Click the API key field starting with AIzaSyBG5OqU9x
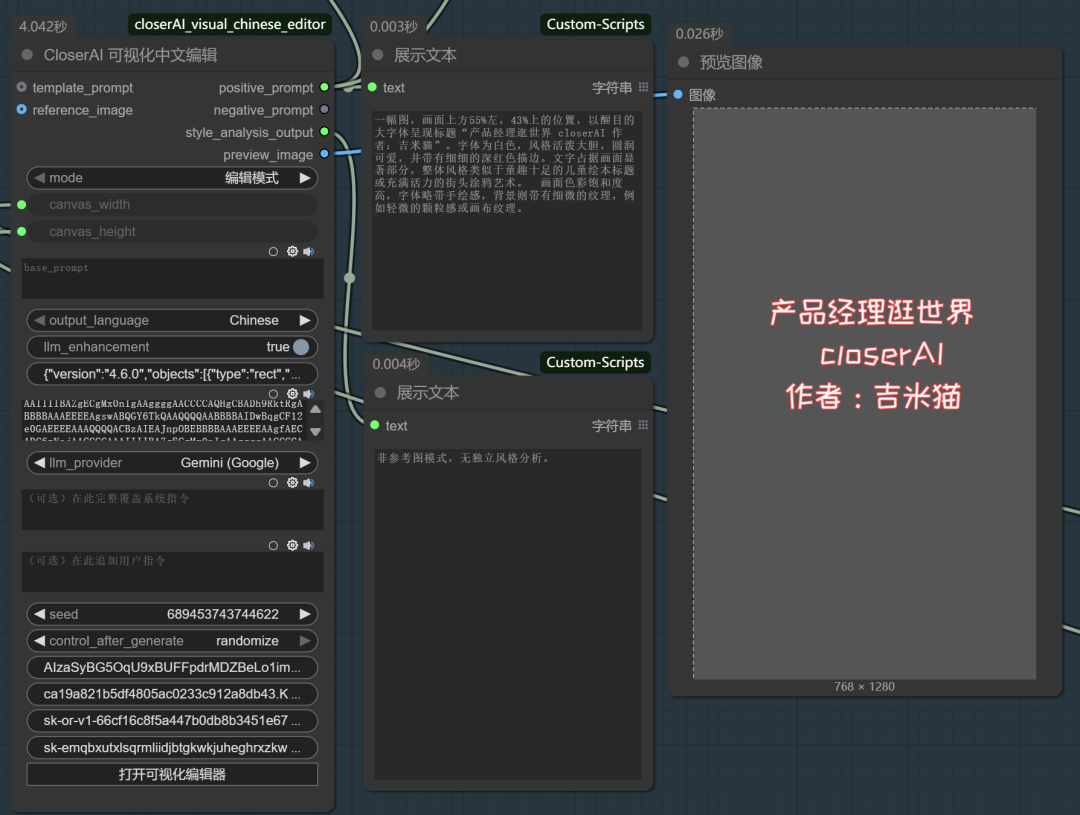Screen dimensions: 1080x815 [x=172, y=667]
